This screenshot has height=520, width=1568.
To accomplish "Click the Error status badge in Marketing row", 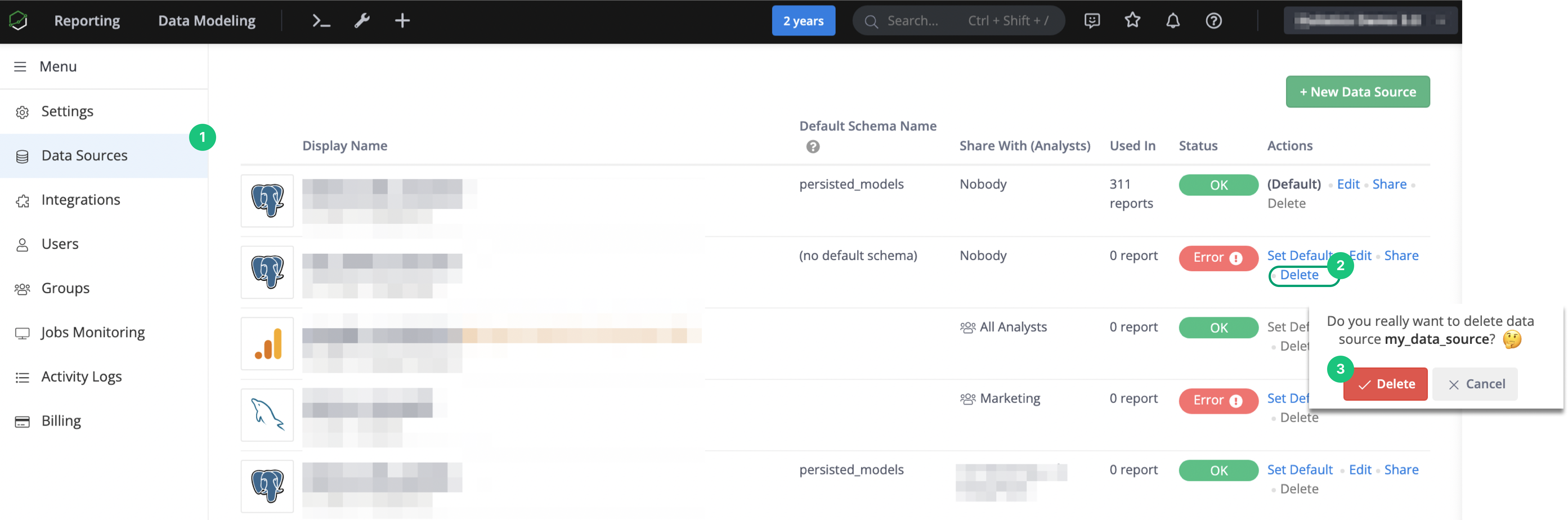I will tap(1218, 401).
